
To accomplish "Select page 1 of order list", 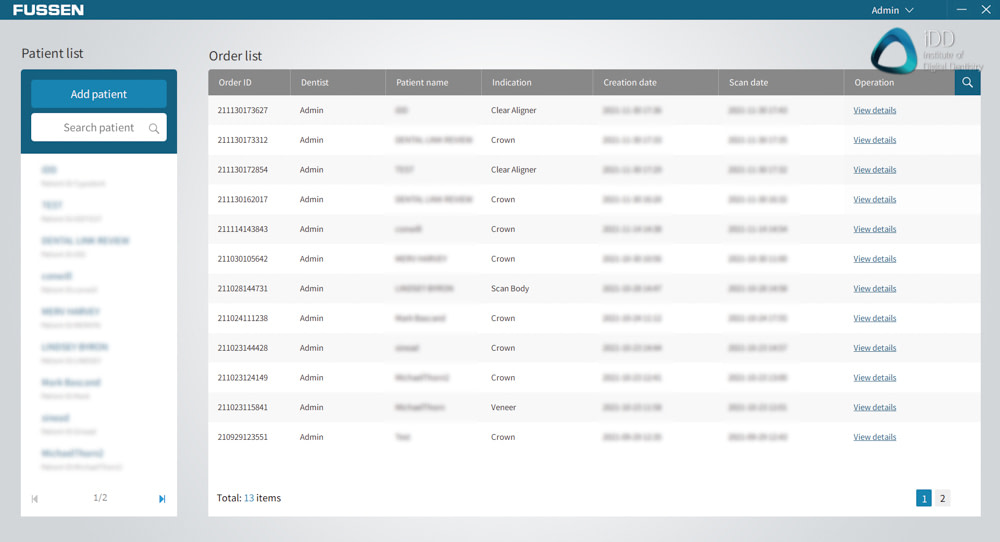I will click(x=923, y=498).
